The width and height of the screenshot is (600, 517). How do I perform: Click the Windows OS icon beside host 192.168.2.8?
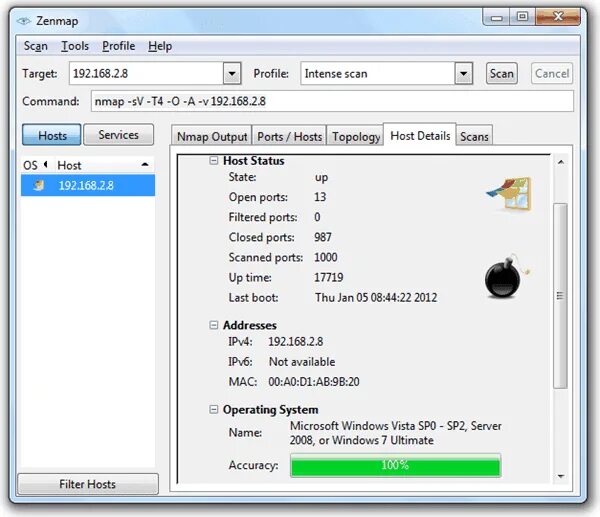click(39, 186)
